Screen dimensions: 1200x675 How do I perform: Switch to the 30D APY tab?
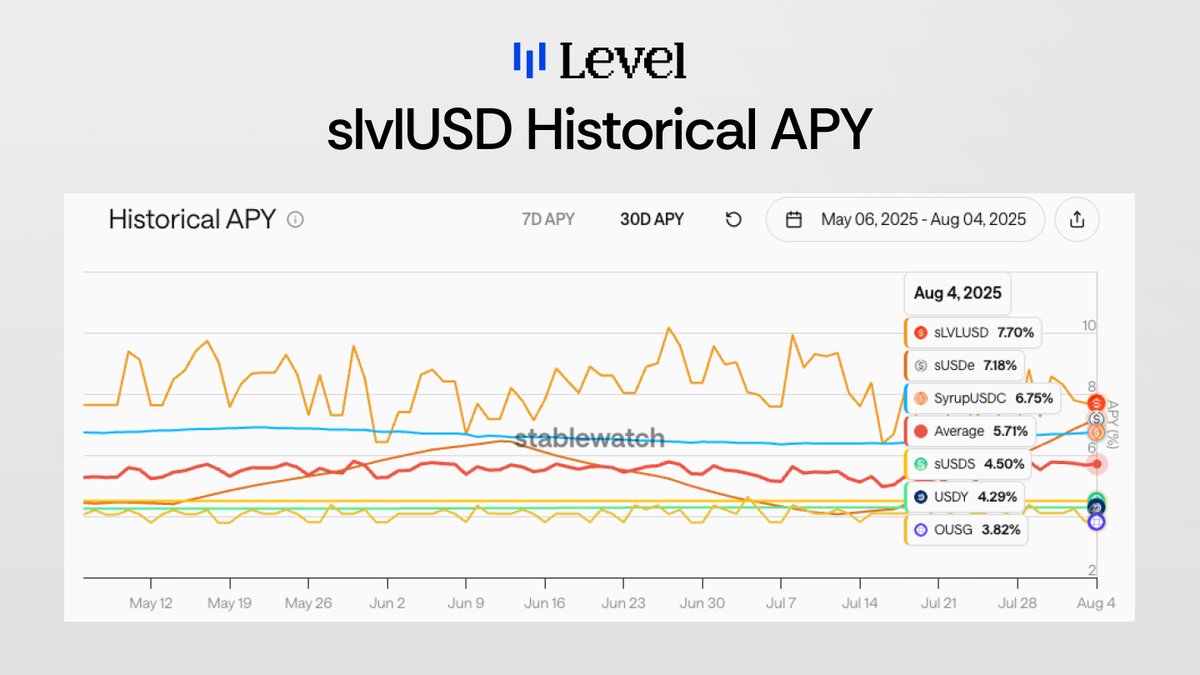pos(652,218)
